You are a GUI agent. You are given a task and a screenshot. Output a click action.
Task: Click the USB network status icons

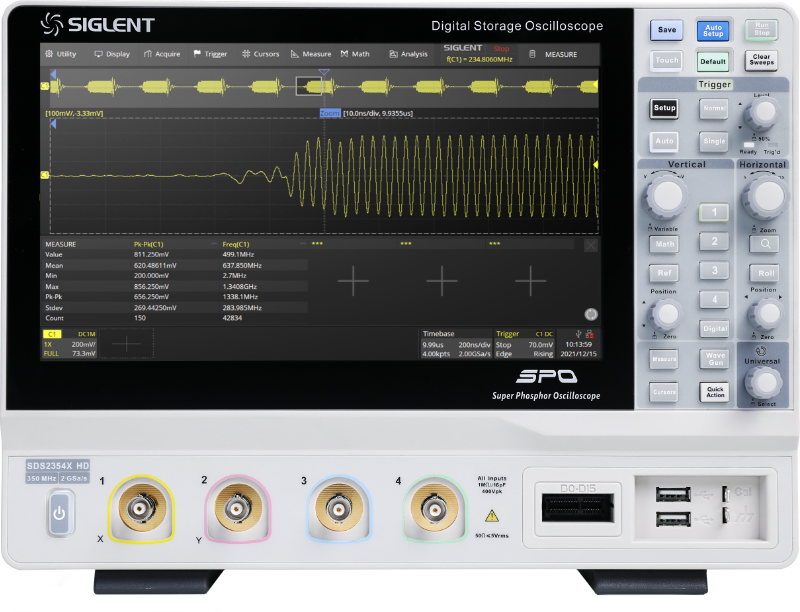point(584,334)
